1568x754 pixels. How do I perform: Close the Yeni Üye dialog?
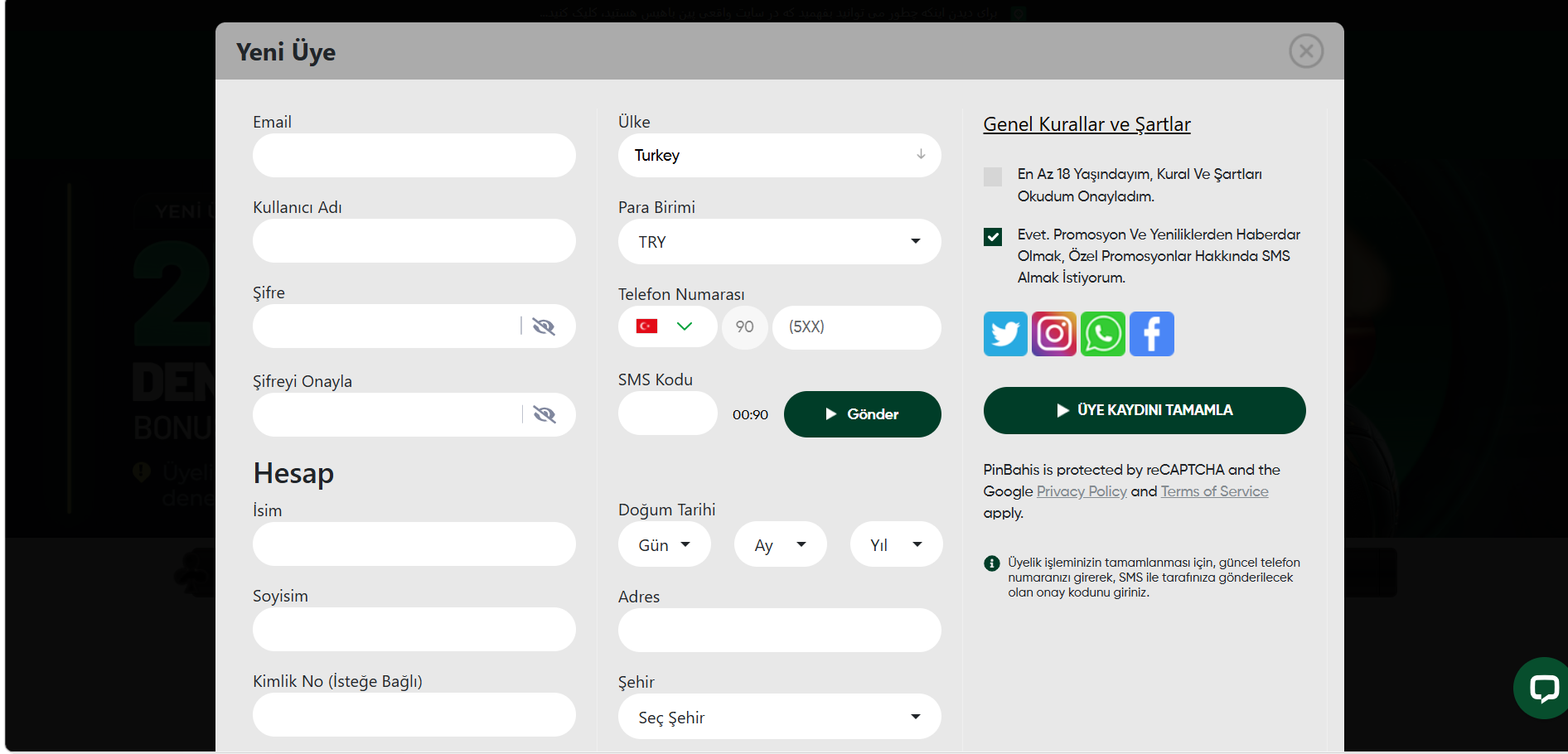(x=1306, y=51)
